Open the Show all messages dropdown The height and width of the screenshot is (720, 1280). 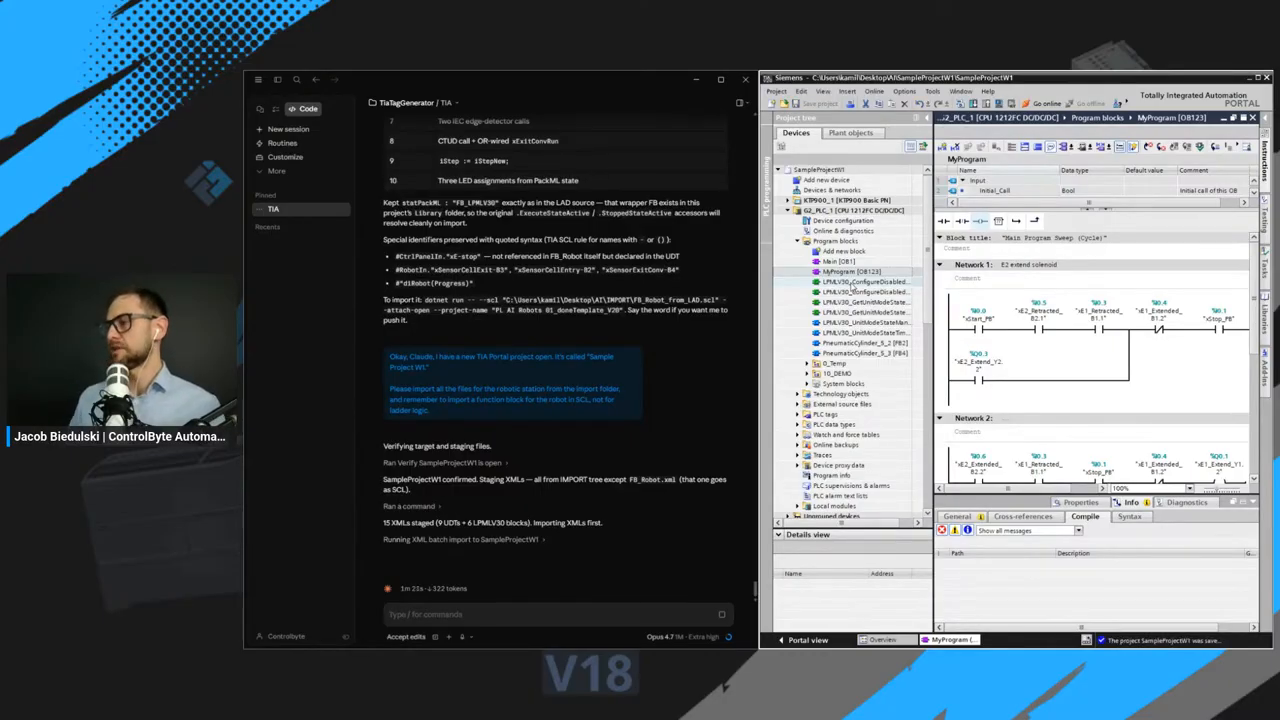click(x=1078, y=531)
